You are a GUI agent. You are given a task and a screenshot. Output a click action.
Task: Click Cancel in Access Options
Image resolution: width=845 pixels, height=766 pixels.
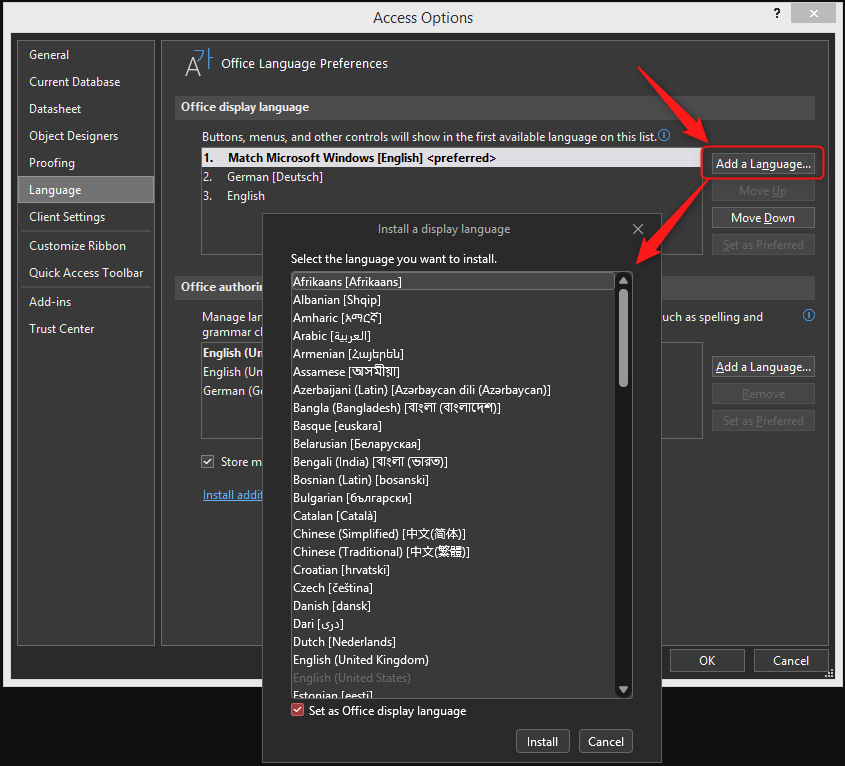click(791, 660)
